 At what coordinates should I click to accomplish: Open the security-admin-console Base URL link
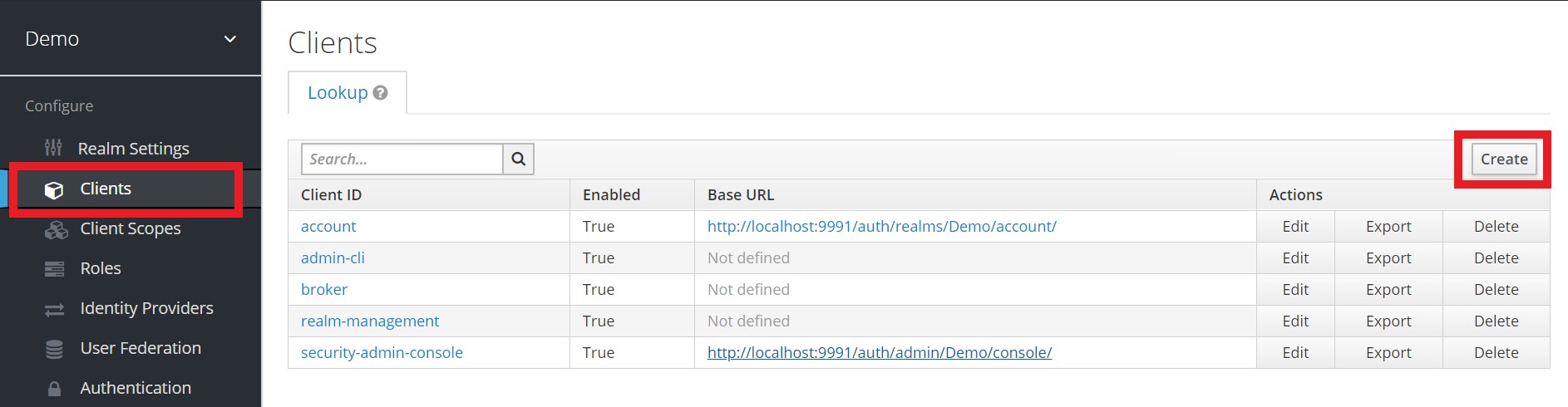coord(880,352)
